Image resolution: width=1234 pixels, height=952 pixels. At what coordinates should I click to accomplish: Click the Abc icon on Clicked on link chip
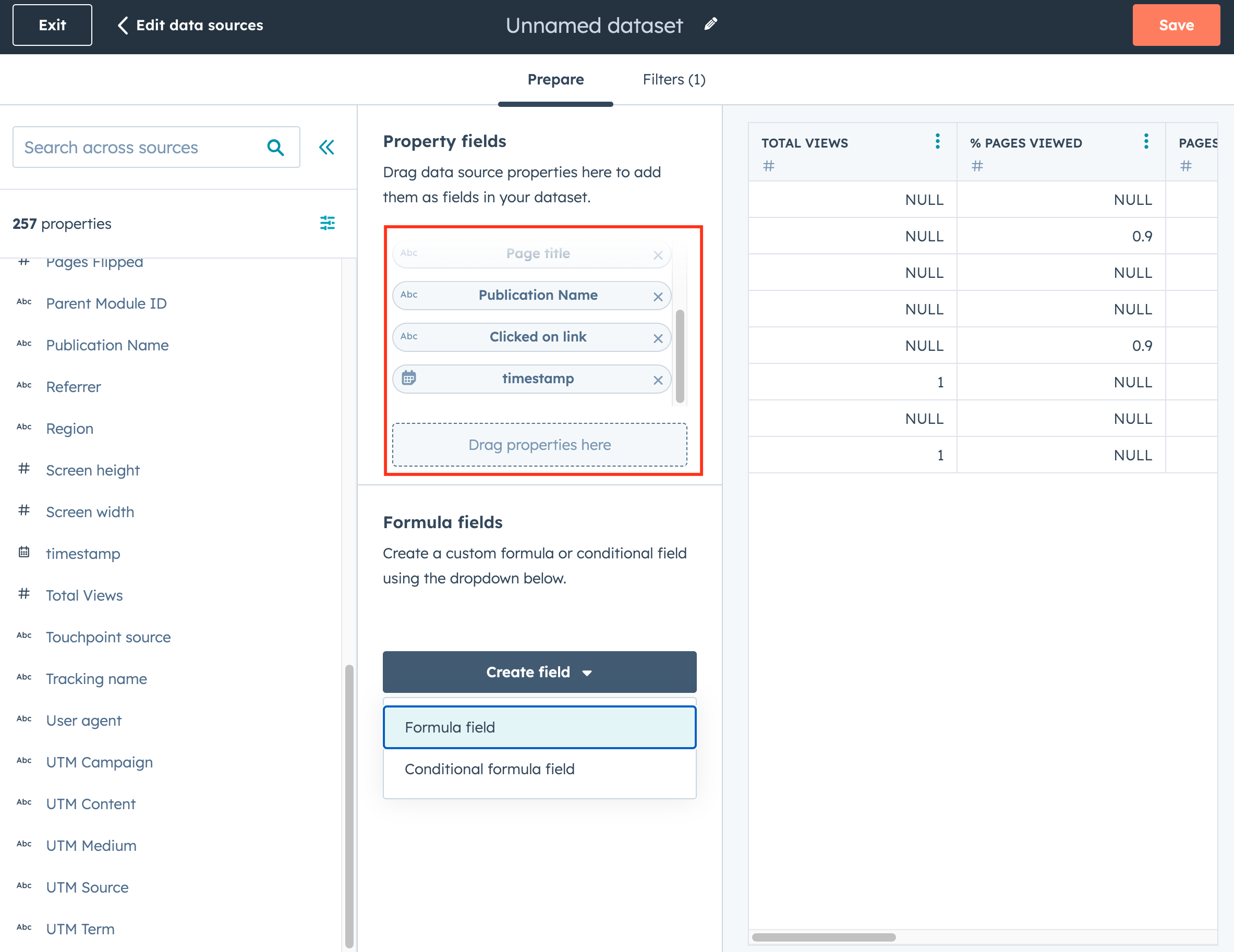click(408, 336)
